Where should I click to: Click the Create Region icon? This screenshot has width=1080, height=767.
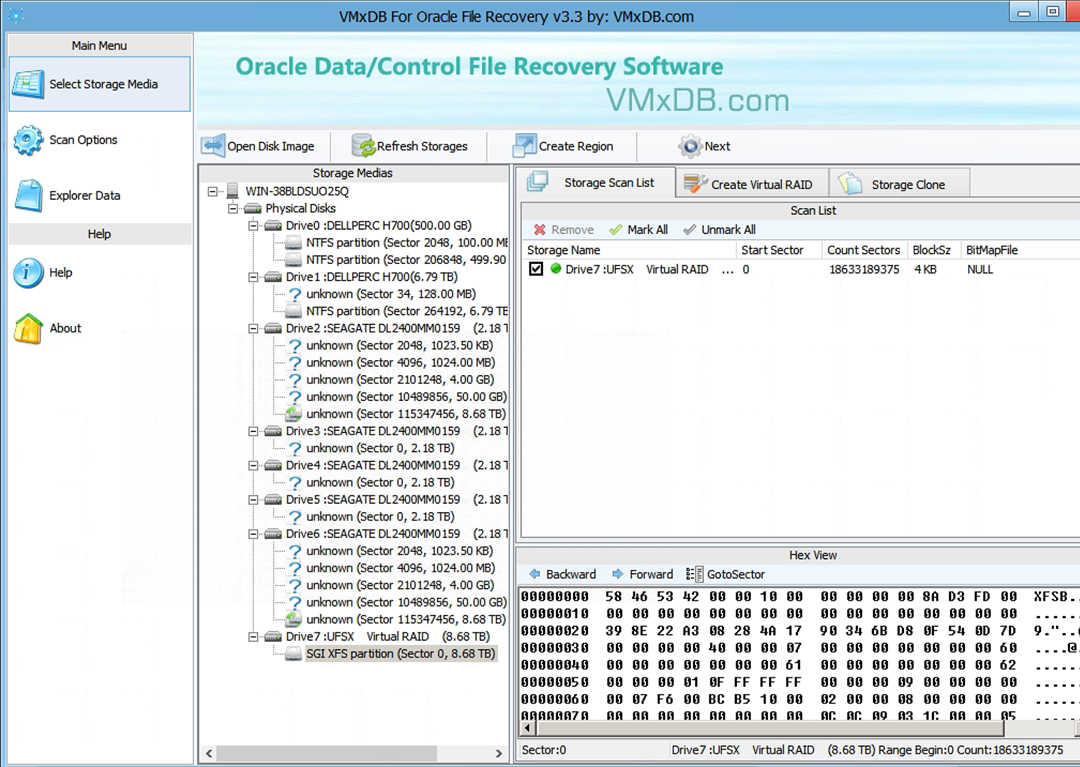pos(524,146)
